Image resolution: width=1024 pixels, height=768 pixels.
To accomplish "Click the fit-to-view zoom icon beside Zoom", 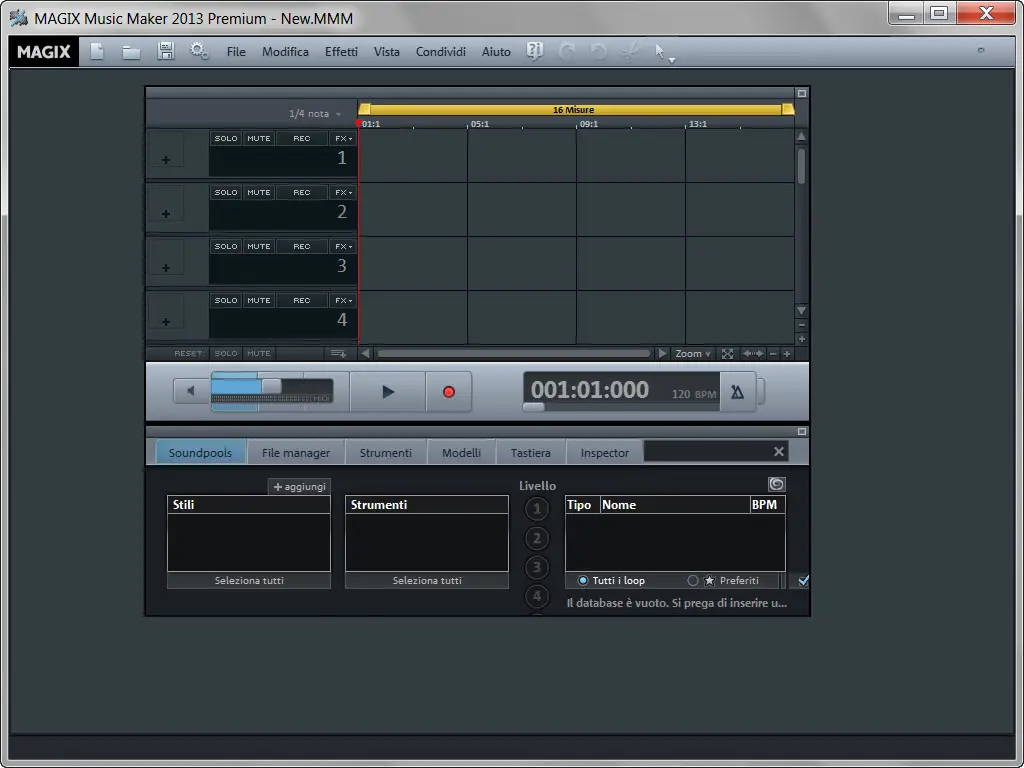I will point(728,354).
